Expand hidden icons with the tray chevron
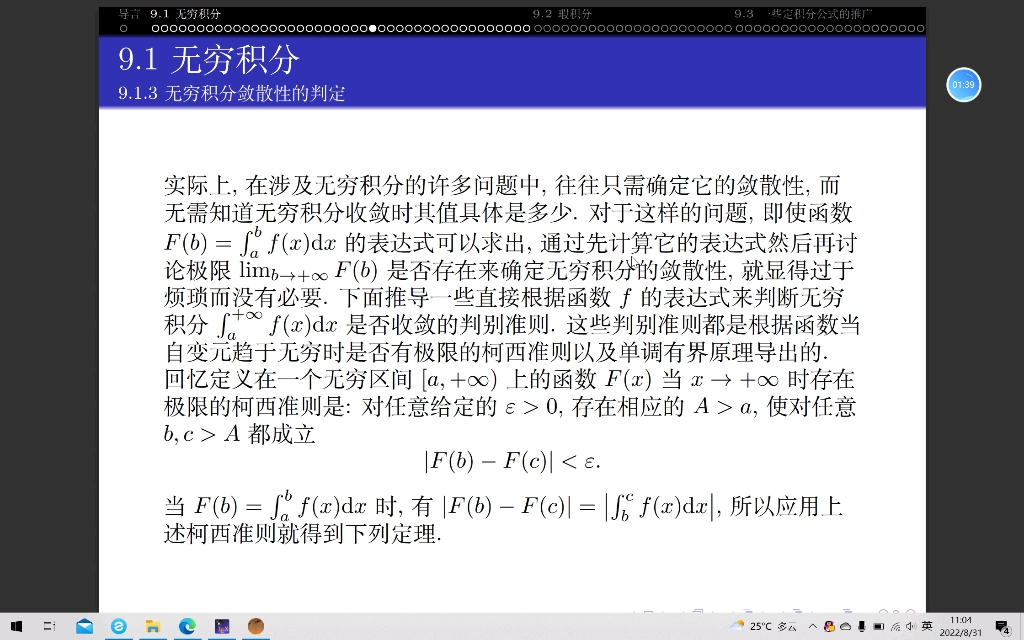 (813, 627)
